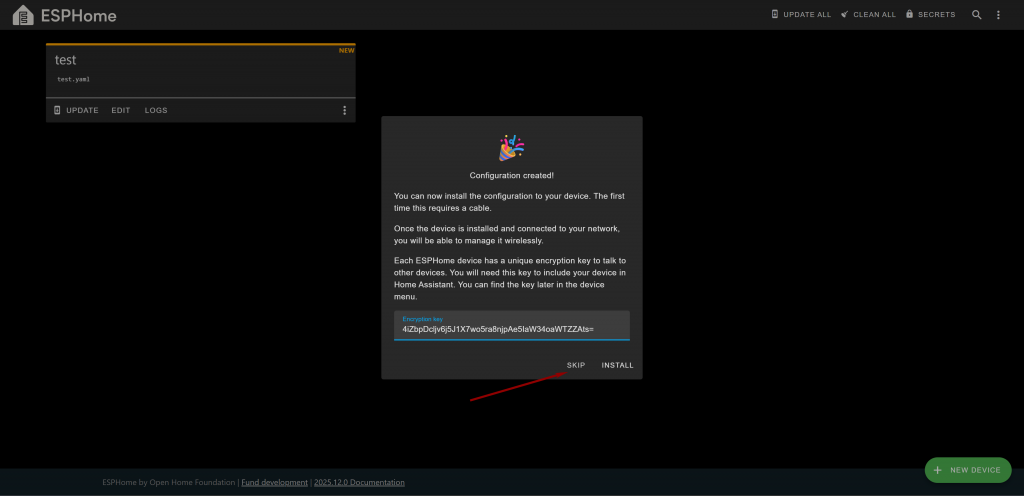Click the test.yaml filename on card
The image size is (1024, 496).
pyautogui.click(x=75, y=79)
